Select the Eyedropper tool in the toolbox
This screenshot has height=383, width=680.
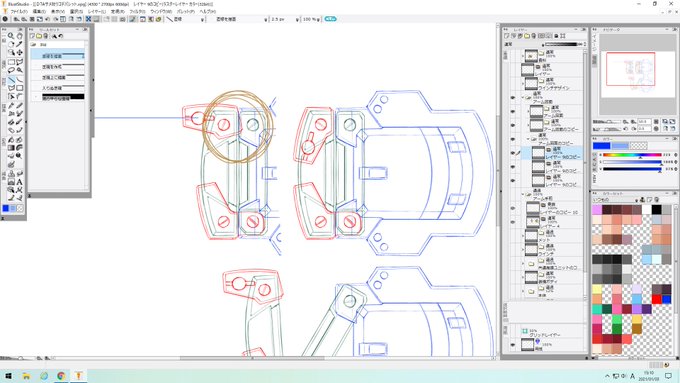[x=20, y=44]
